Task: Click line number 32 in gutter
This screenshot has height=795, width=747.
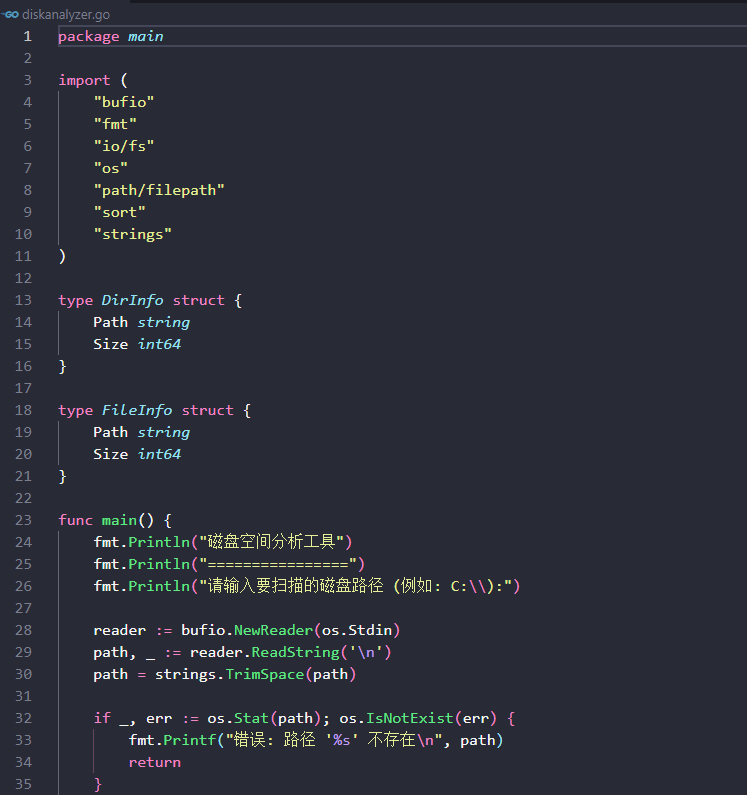Action: 23,718
